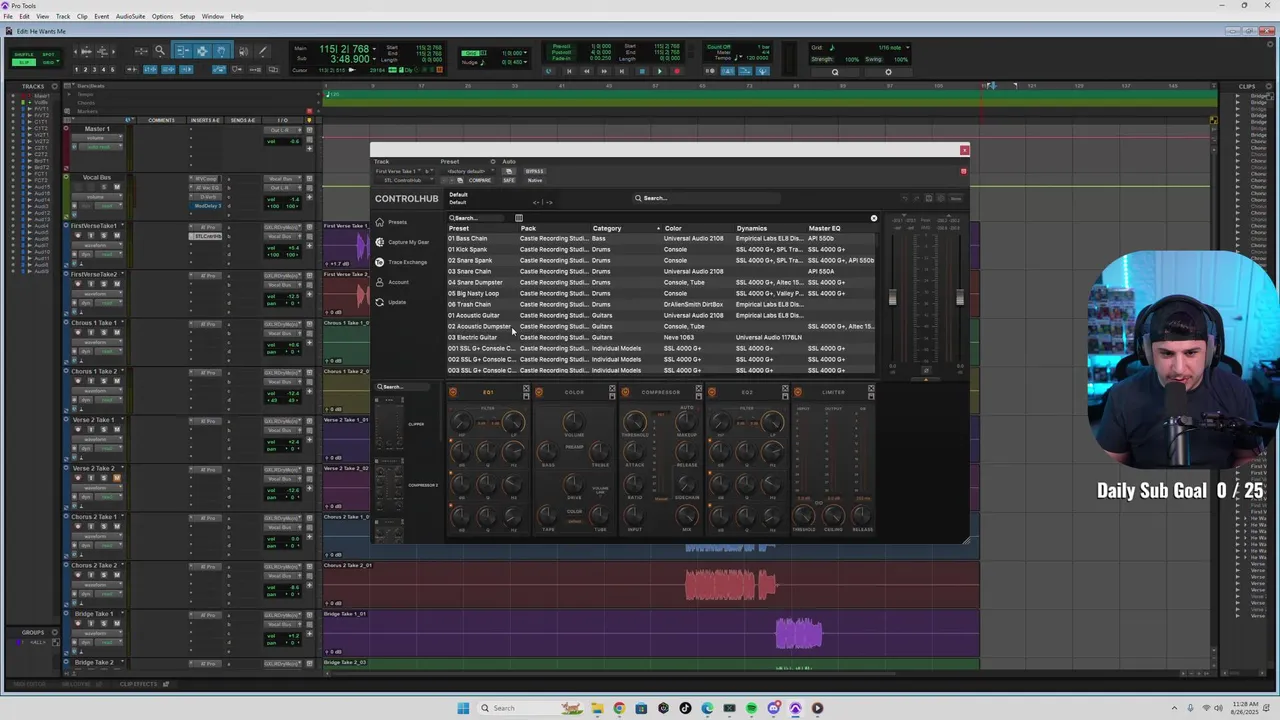
Task: Toggle the EQ2 module power button
Action: pyautogui.click(x=712, y=392)
